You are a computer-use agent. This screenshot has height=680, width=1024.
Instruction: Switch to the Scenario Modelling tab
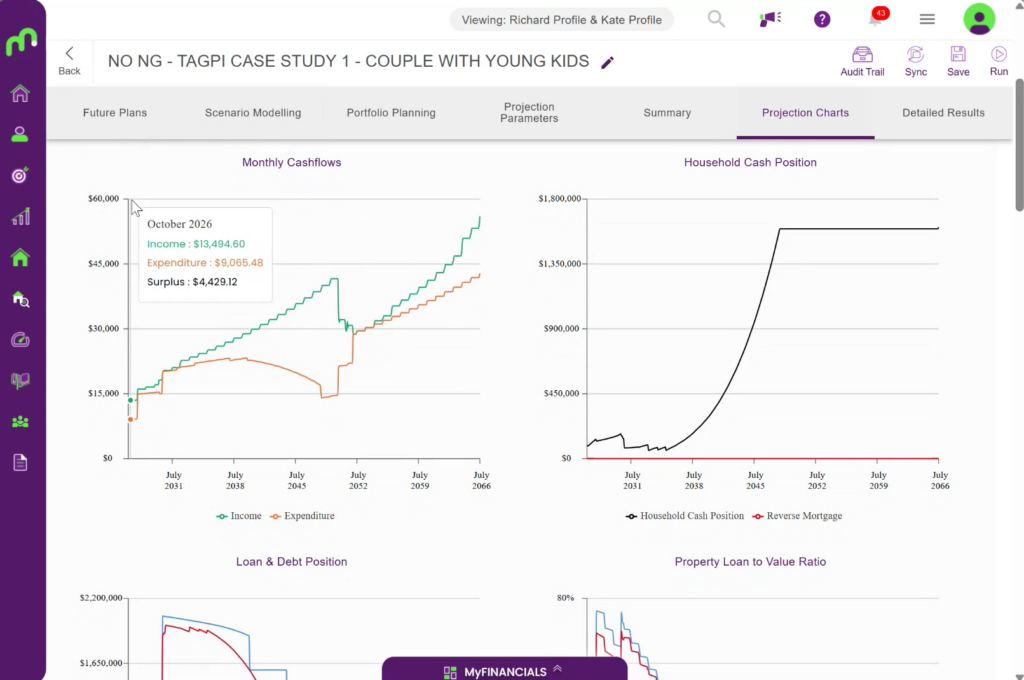(x=253, y=113)
